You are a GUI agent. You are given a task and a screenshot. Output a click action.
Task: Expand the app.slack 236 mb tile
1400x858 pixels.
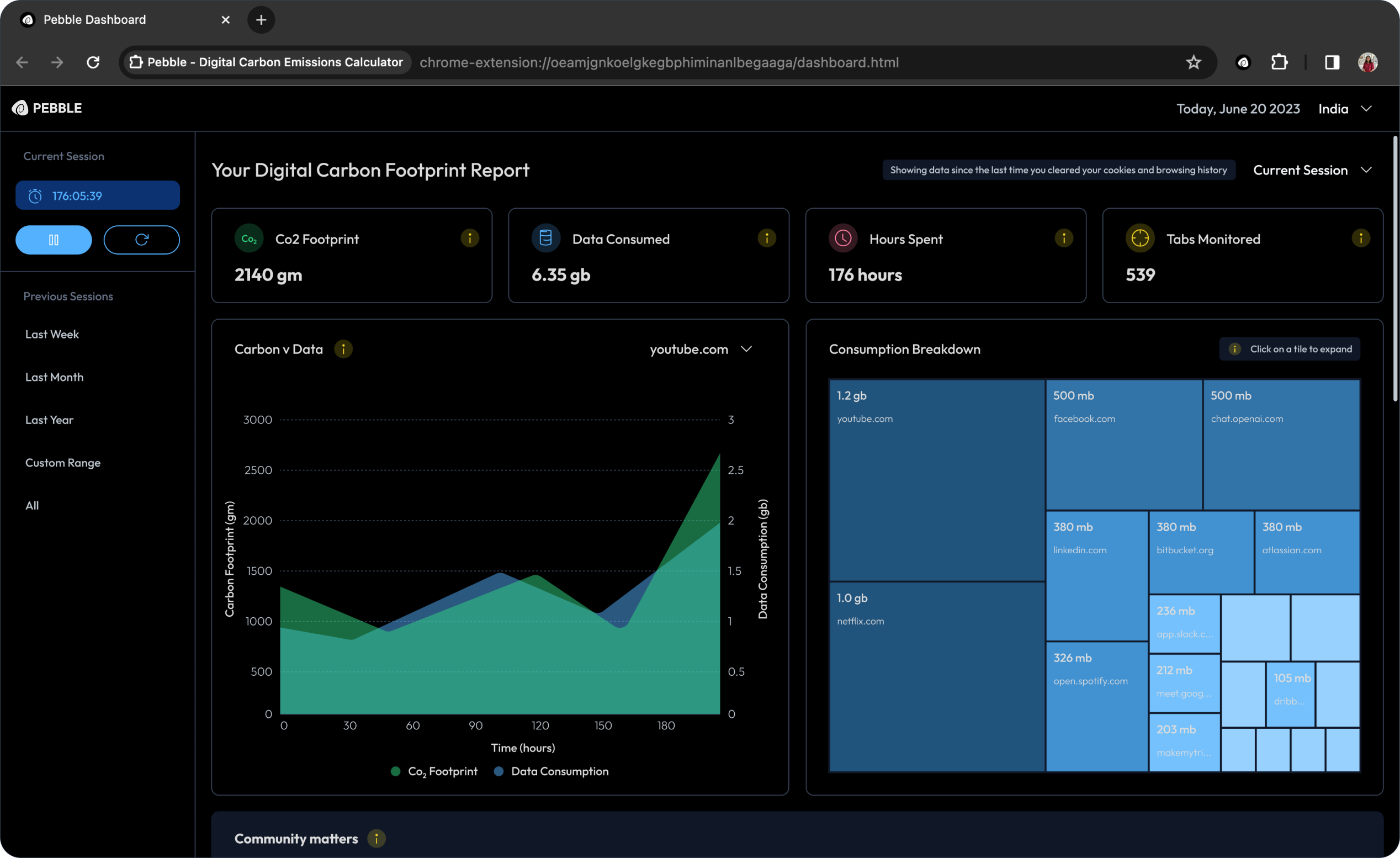pyautogui.click(x=1185, y=624)
